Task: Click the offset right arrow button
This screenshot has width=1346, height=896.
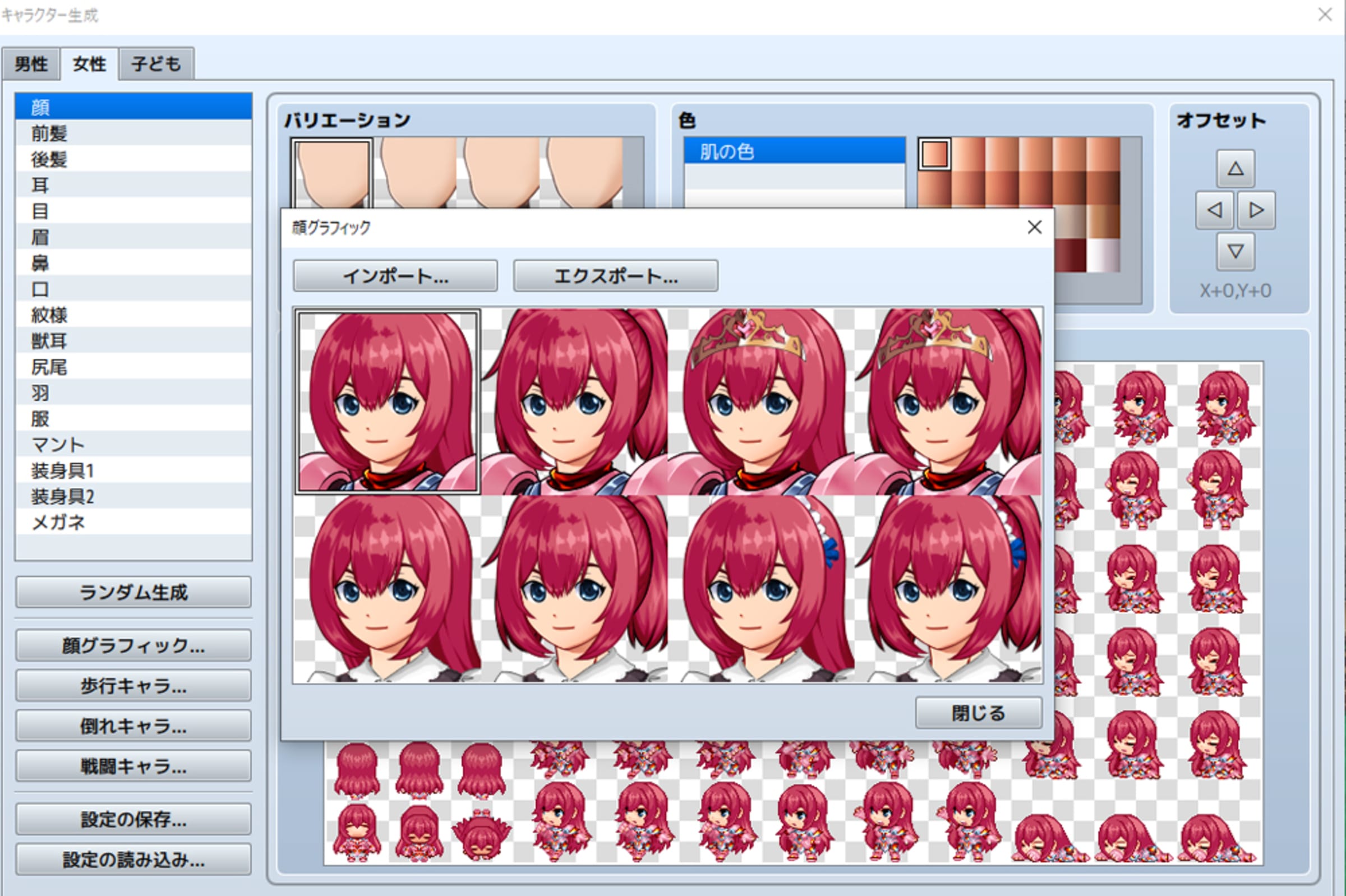Action: click(1256, 210)
